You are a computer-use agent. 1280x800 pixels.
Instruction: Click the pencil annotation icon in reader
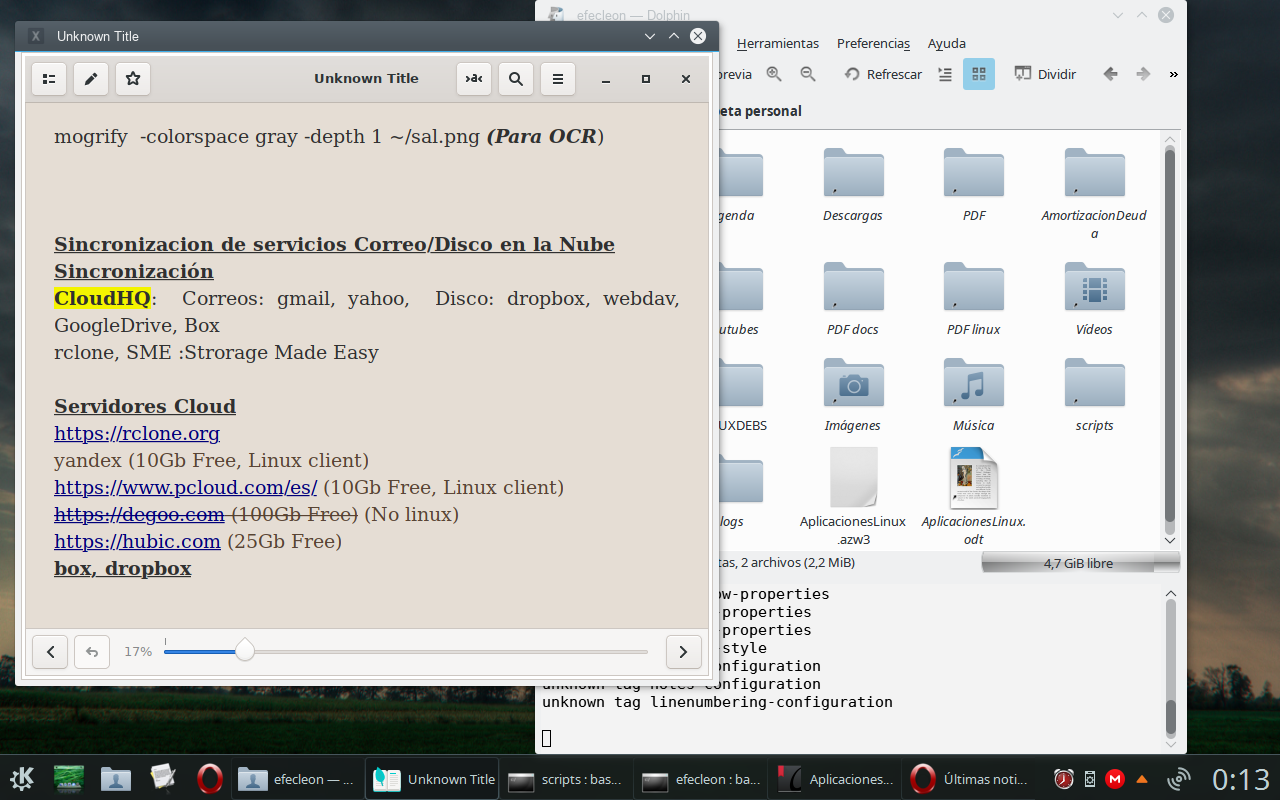click(x=91, y=79)
